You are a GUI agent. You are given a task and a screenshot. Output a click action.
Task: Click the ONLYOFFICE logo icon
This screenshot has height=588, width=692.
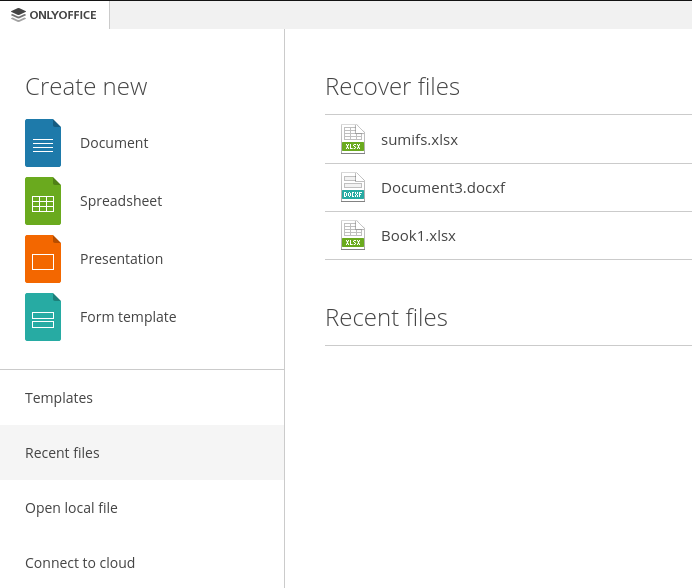[18, 15]
